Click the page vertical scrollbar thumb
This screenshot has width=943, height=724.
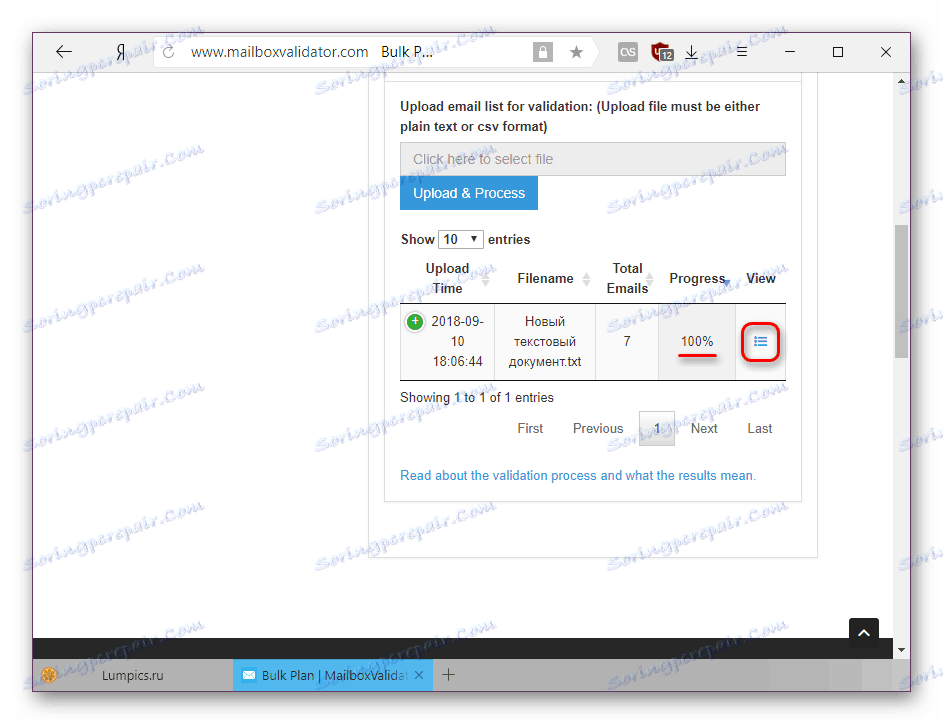pyautogui.click(x=901, y=291)
